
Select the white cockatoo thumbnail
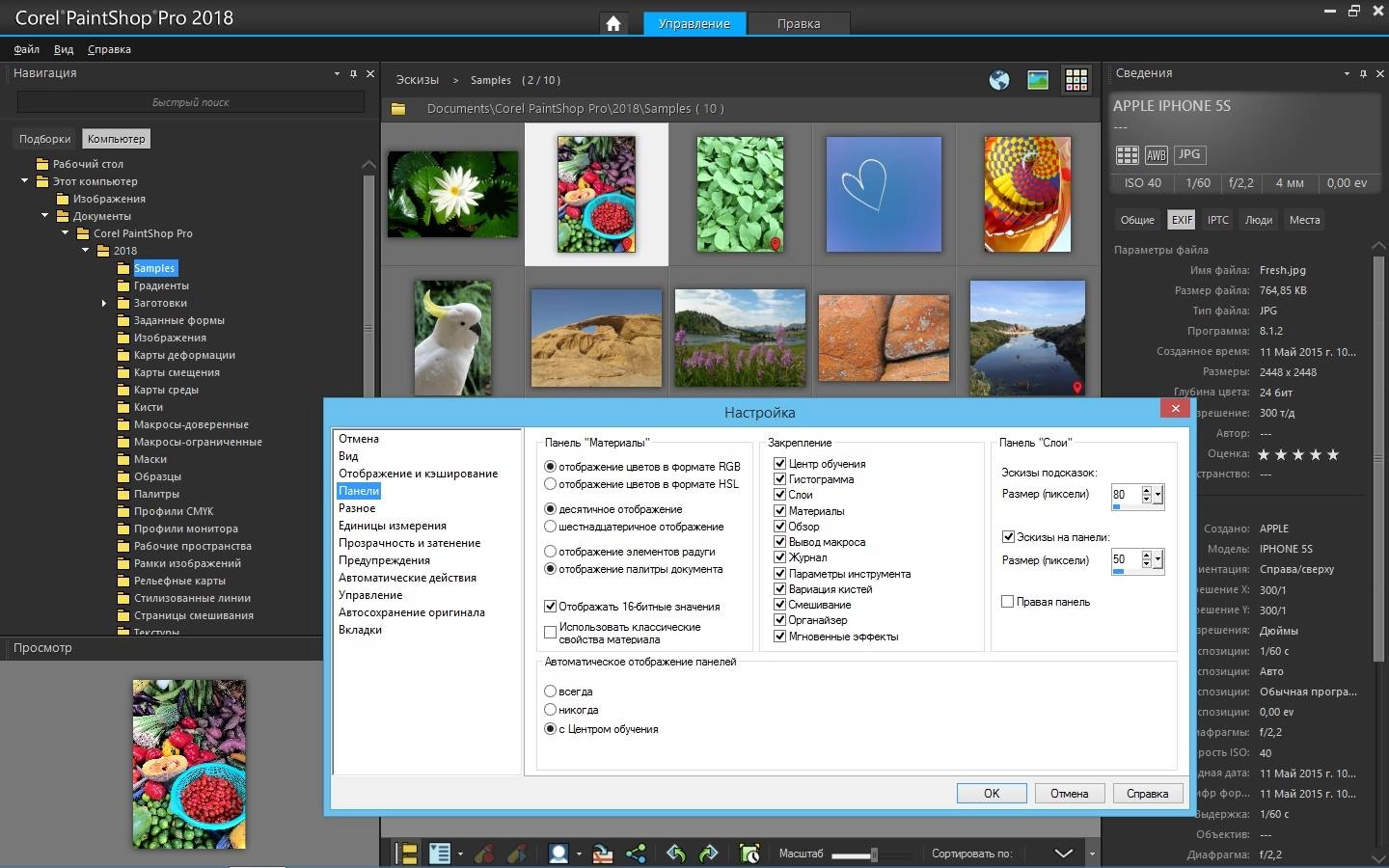452,339
